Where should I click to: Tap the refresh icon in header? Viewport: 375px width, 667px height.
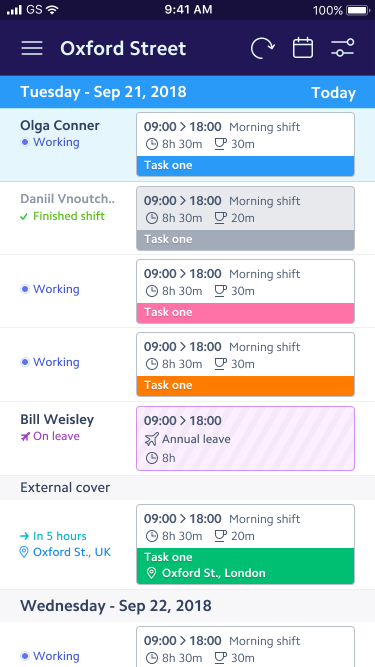[x=262, y=48]
